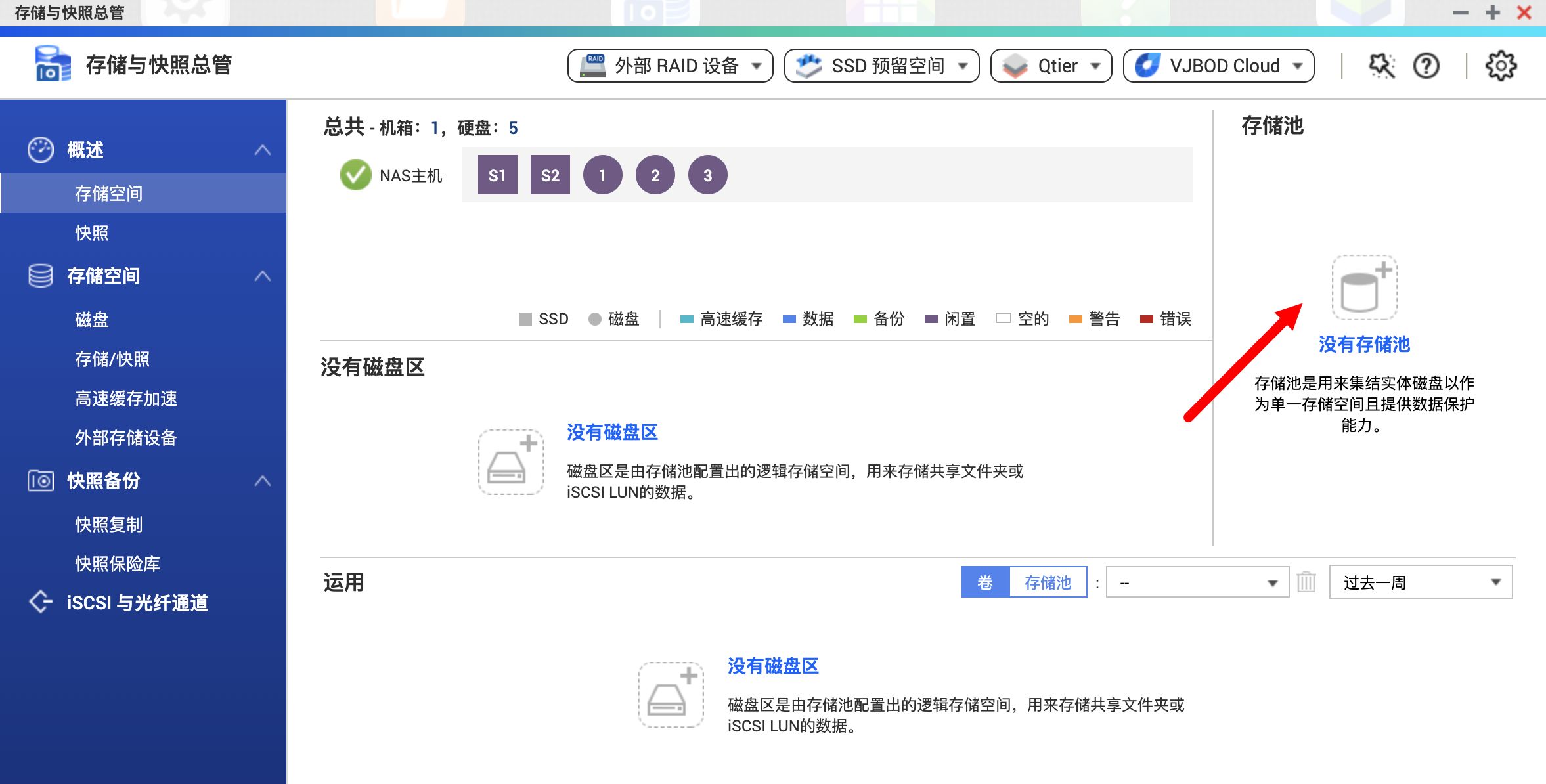The width and height of the screenshot is (1546, 784).
Task: Switch utilization view to 卷
Action: (x=984, y=582)
